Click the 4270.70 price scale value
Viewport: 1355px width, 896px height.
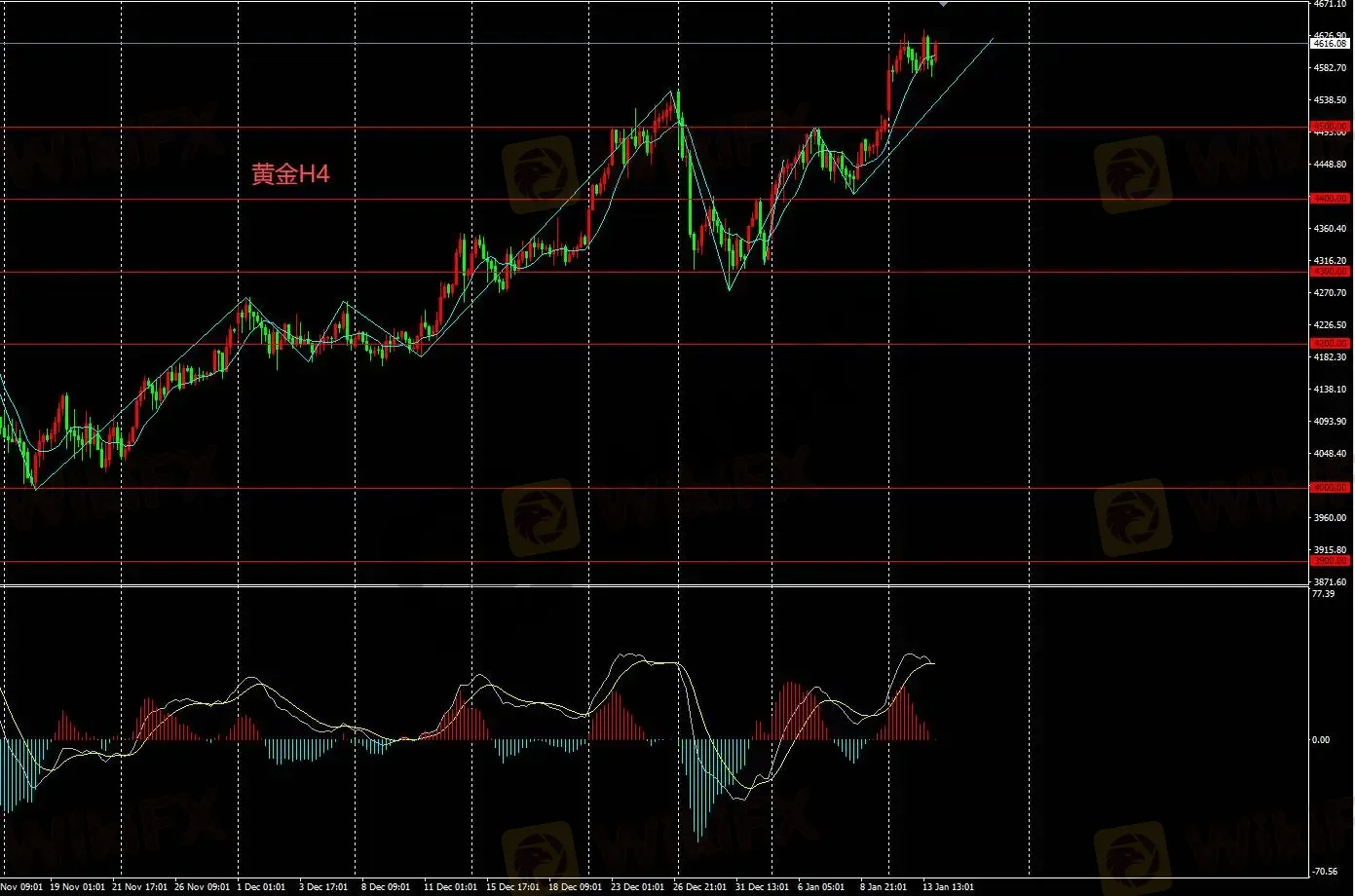tap(1329, 293)
